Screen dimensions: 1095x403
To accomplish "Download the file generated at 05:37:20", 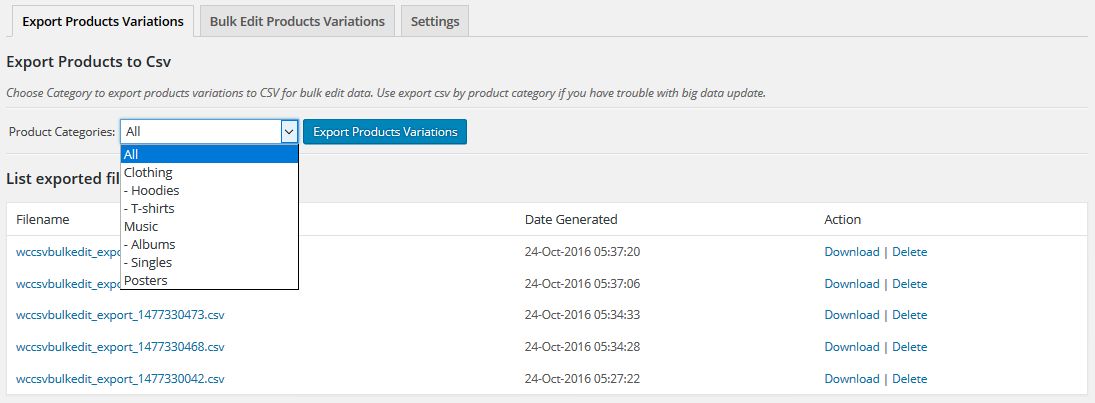I will click(851, 252).
